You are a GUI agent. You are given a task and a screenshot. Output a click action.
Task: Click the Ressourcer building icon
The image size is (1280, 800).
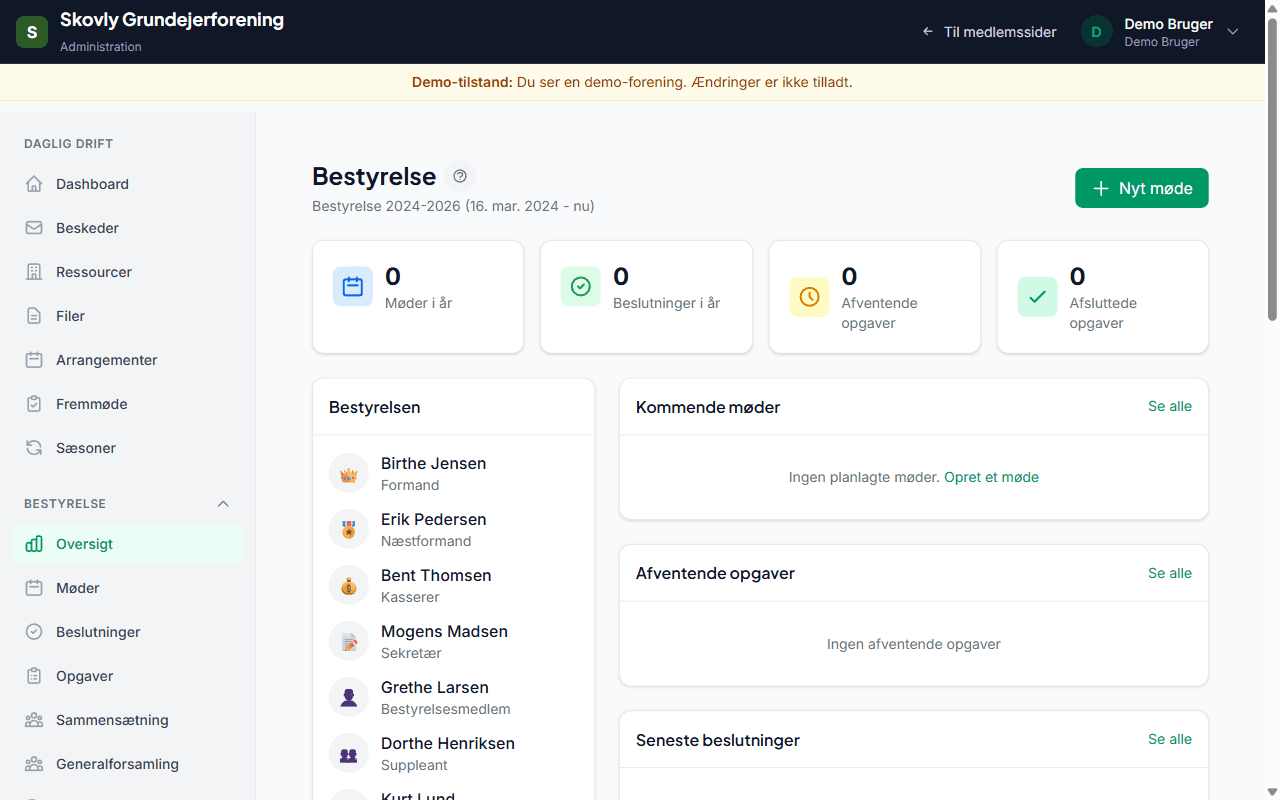(x=34, y=272)
